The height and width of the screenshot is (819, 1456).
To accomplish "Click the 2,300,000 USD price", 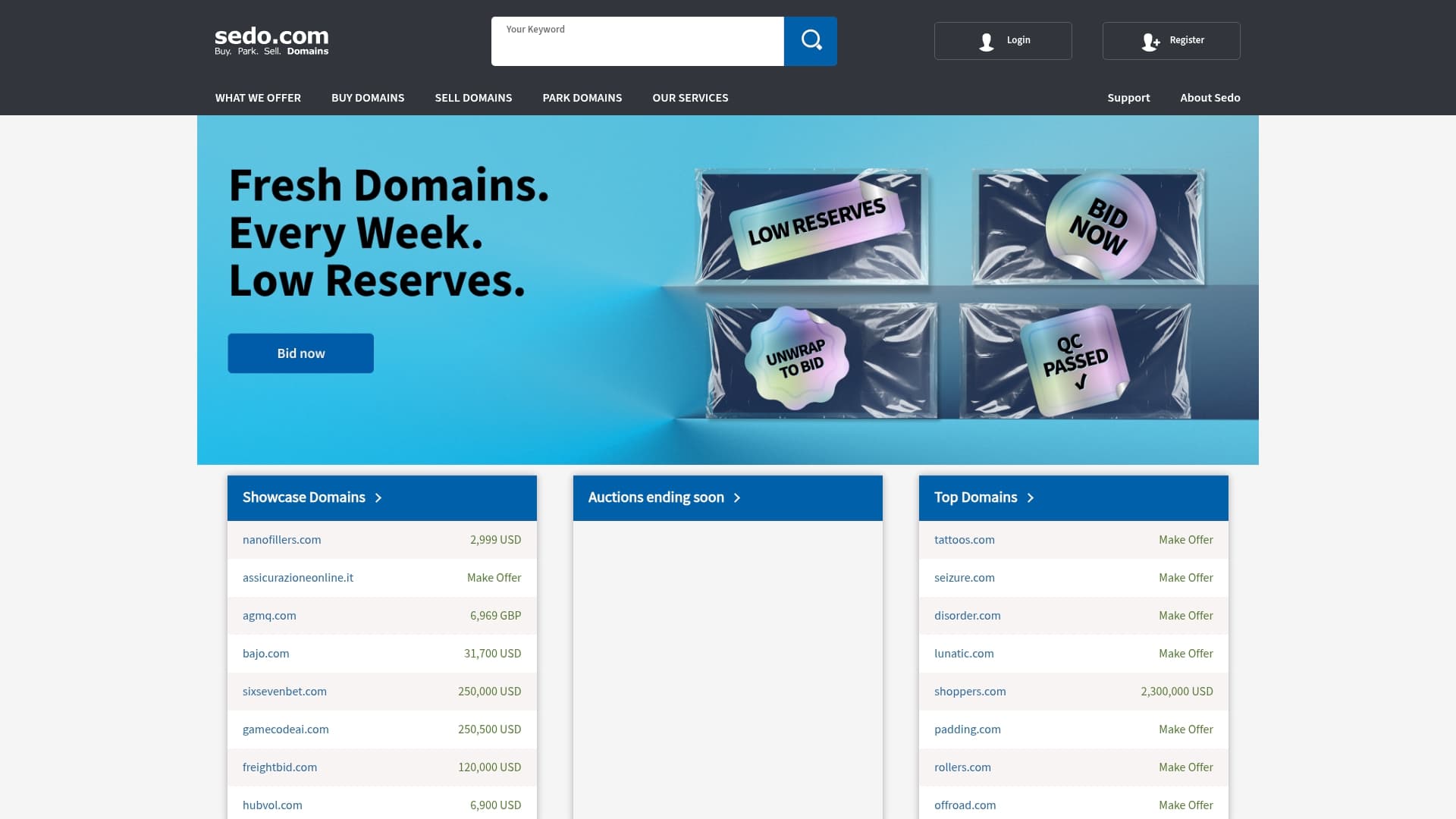I will coord(1177,692).
